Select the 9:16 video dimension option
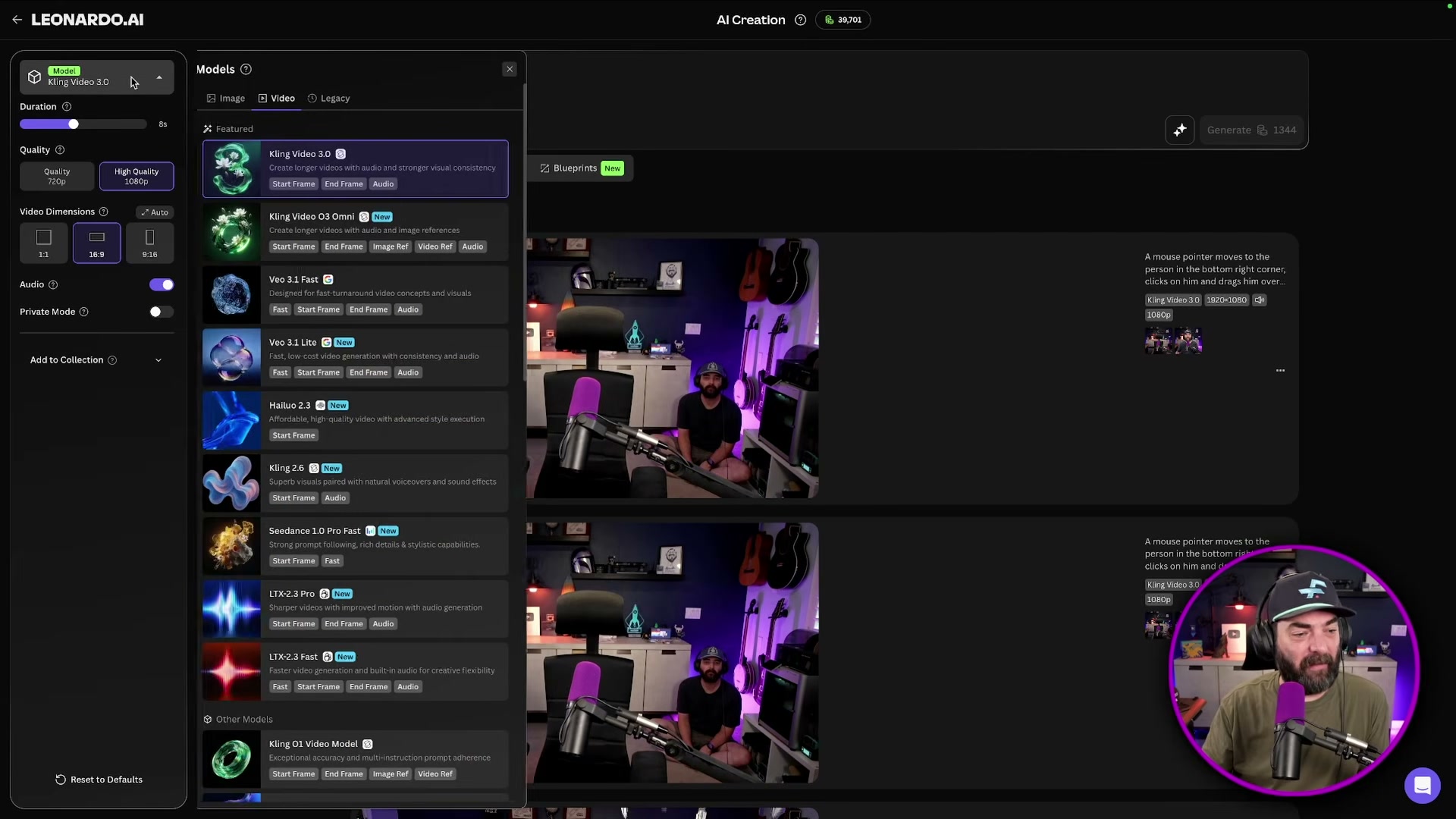 click(149, 243)
